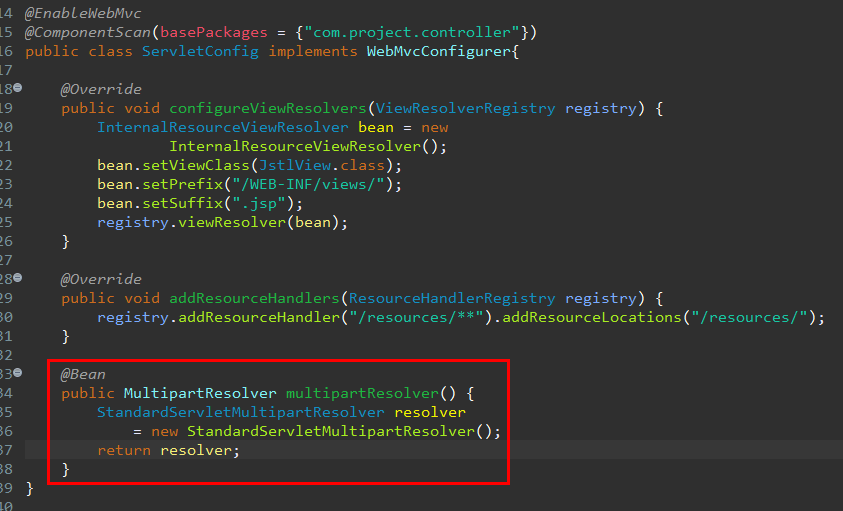Click @Override annotation above addResourceHandlers
Viewport: 843px width, 511px height.
pos(101,279)
